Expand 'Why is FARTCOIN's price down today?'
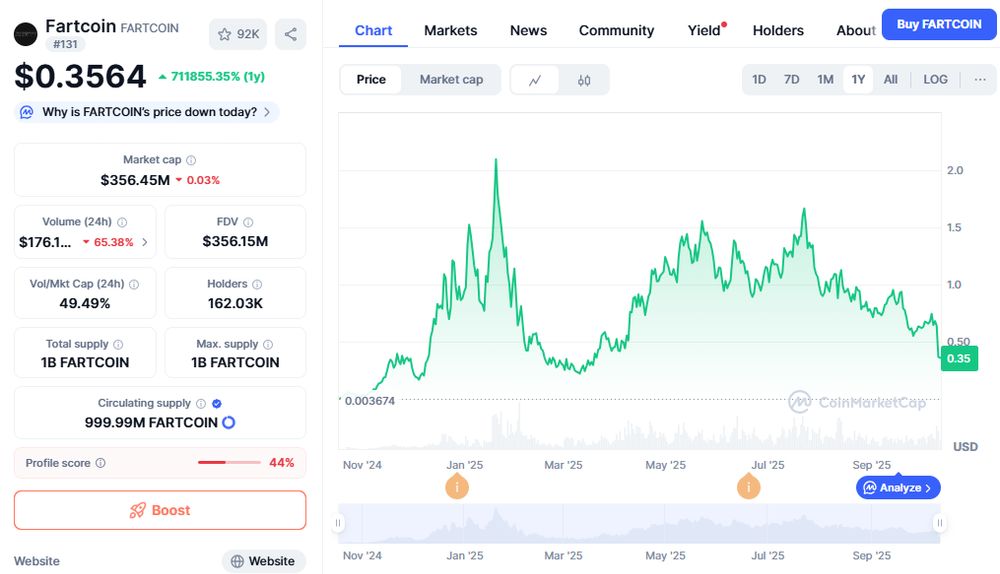The width and height of the screenshot is (1000, 574). point(148,112)
